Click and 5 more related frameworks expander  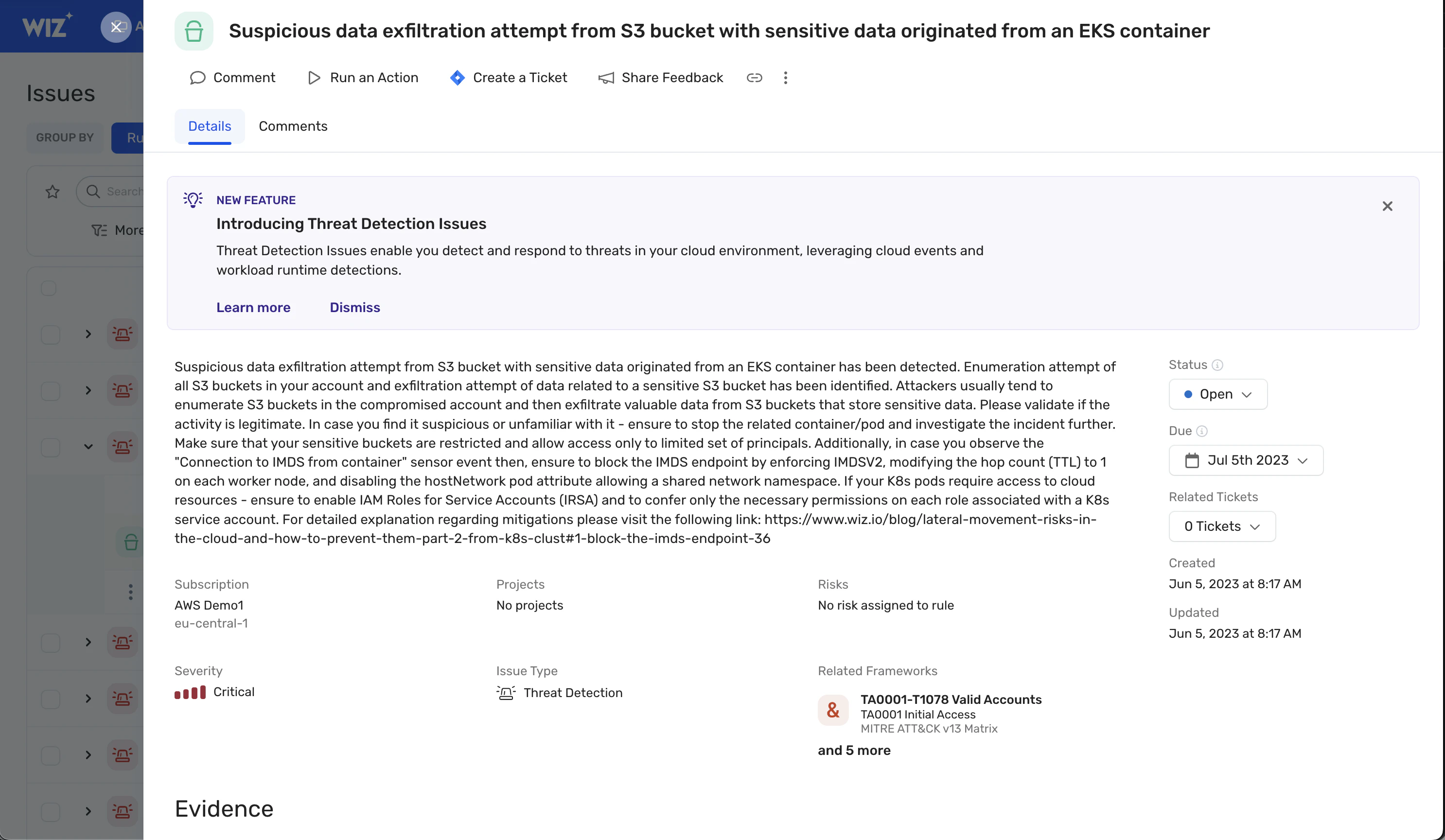853,750
